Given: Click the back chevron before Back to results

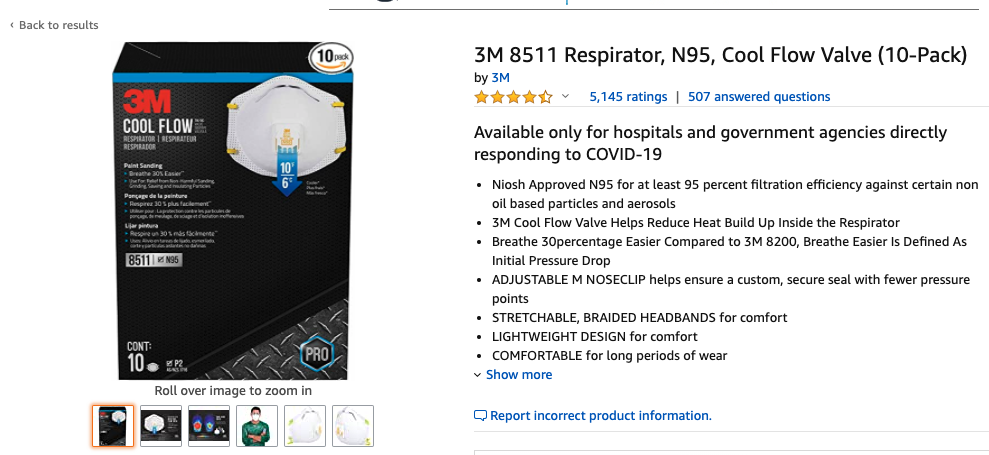Looking at the screenshot, I should (12, 25).
